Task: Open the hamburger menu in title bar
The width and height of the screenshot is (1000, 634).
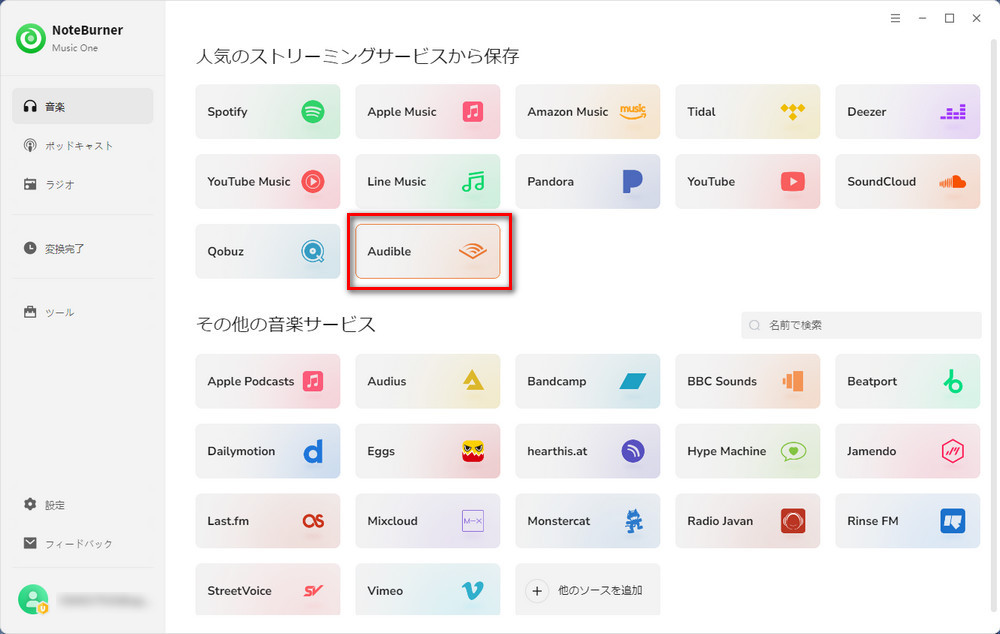Action: (x=895, y=18)
